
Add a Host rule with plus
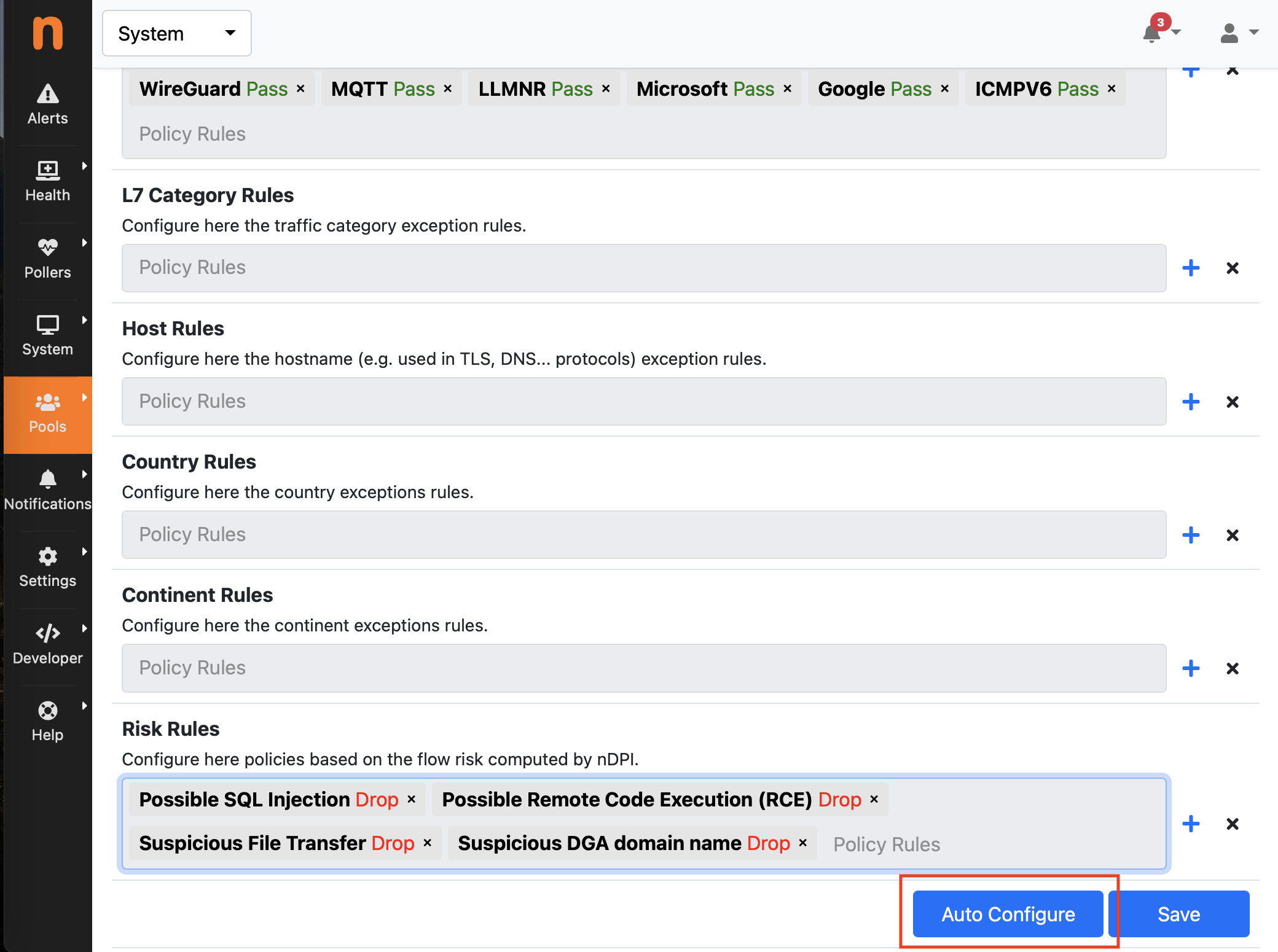pos(1191,402)
